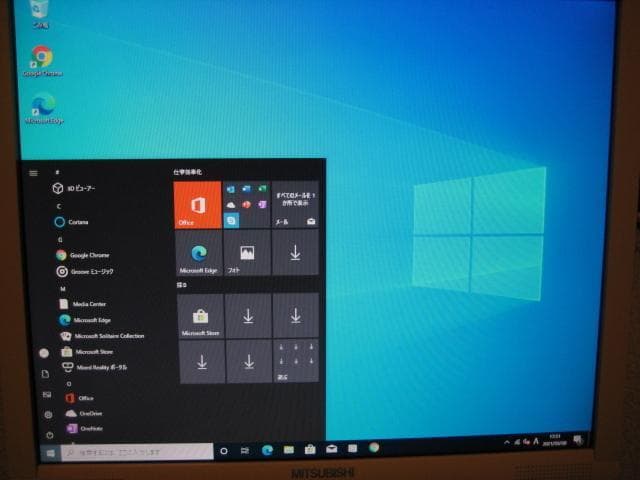This screenshot has width=640, height=480.
Task: Open the Play folder tile of small icons
Action: pos(296,361)
